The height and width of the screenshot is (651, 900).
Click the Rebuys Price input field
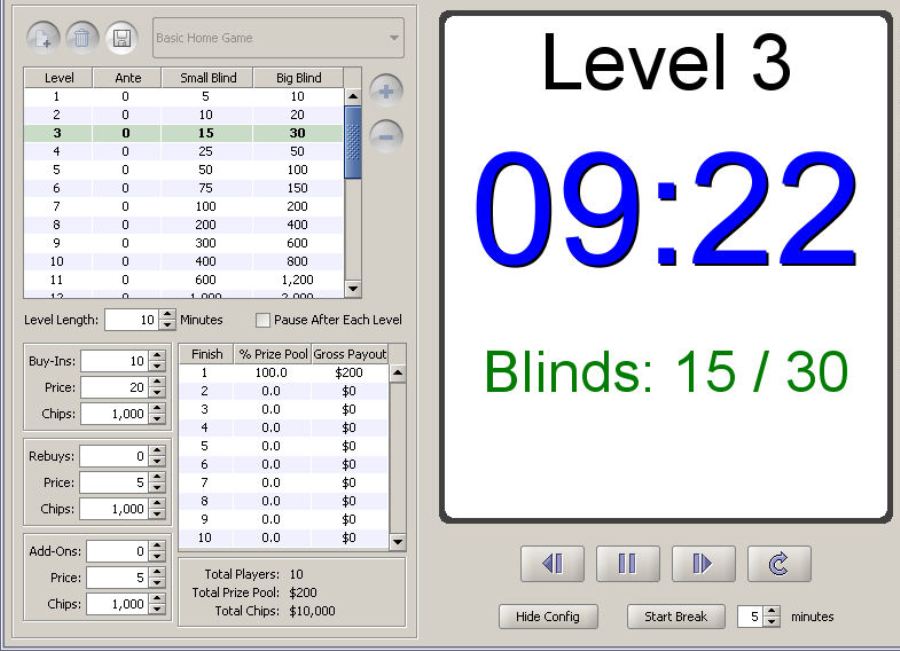[113, 483]
